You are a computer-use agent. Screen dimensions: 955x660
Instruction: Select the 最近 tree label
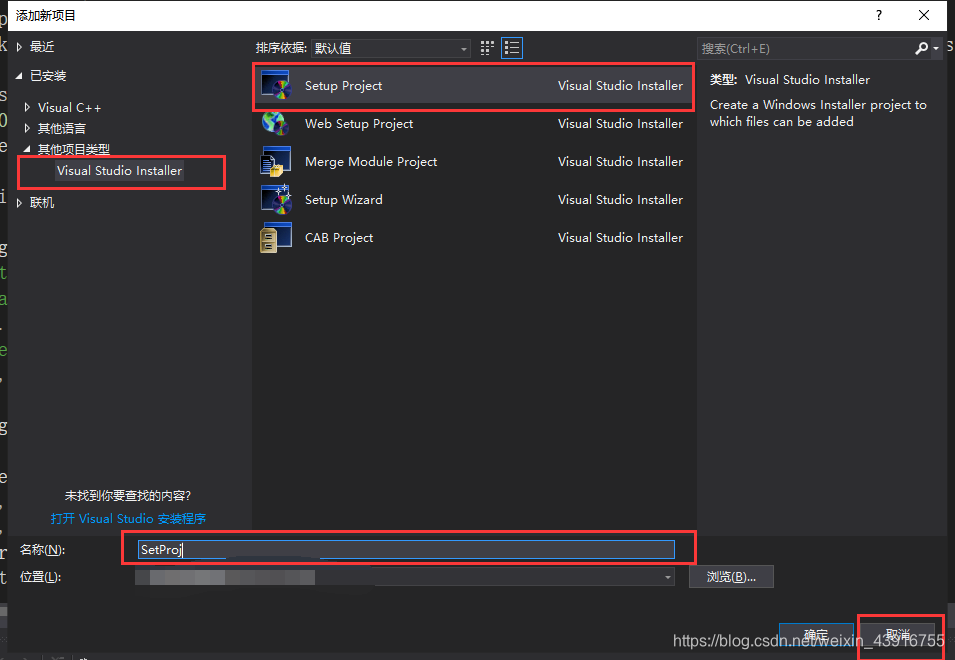42,47
